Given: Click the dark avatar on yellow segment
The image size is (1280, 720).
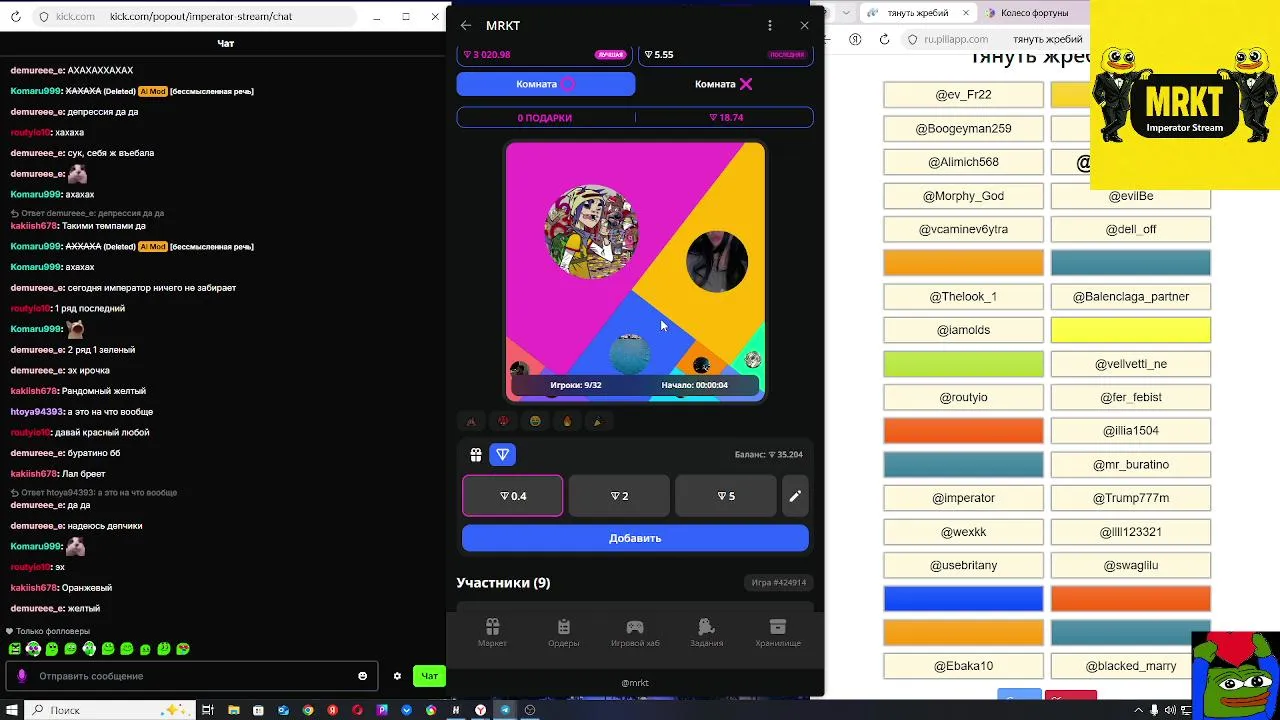Looking at the screenshot, I should pos(717,261).
